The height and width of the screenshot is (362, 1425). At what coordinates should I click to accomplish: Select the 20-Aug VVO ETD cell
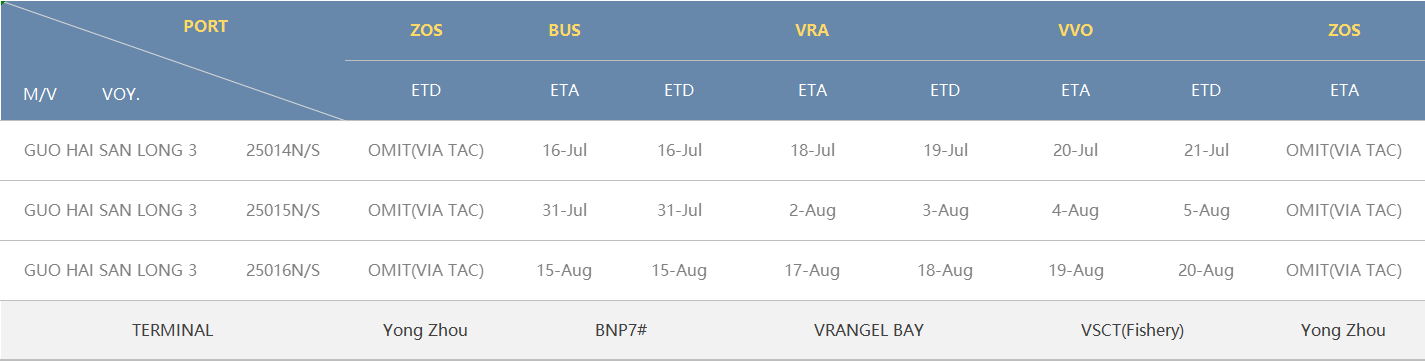point(1206,271)
